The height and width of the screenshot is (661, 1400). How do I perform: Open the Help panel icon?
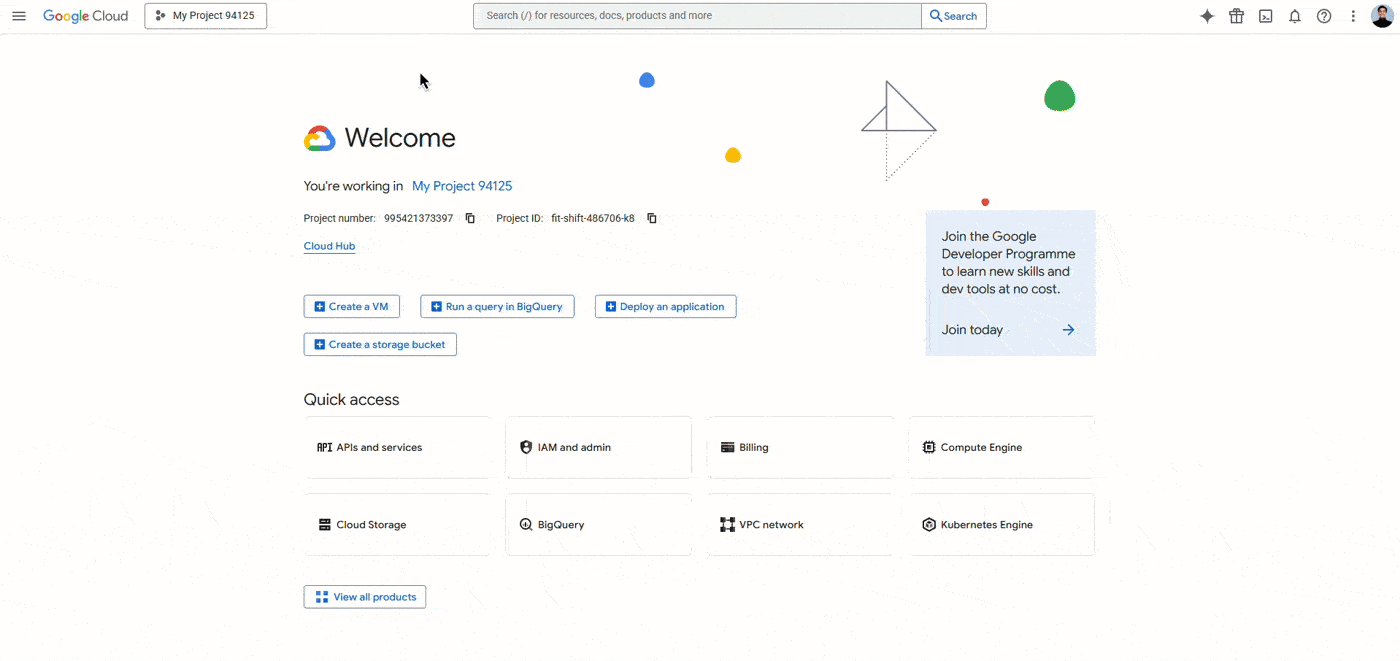point(1324,15)
